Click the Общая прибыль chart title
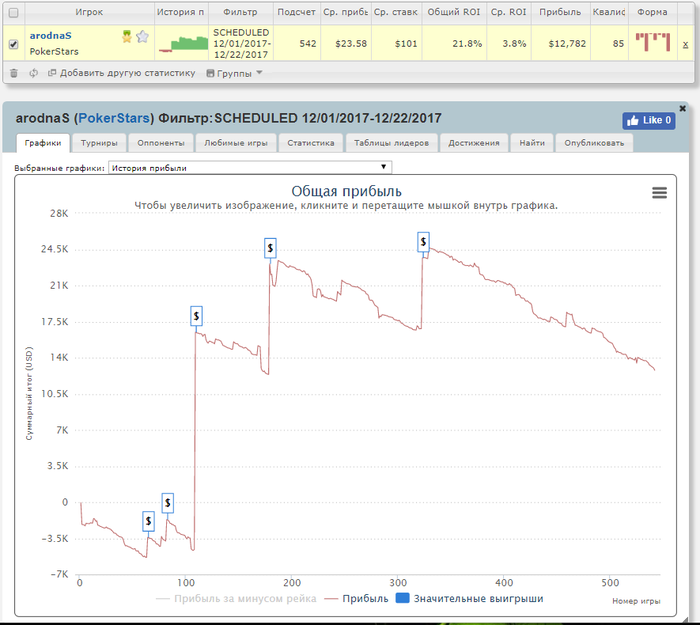Viewport: 700px width, 625px height. pos(346,192)
